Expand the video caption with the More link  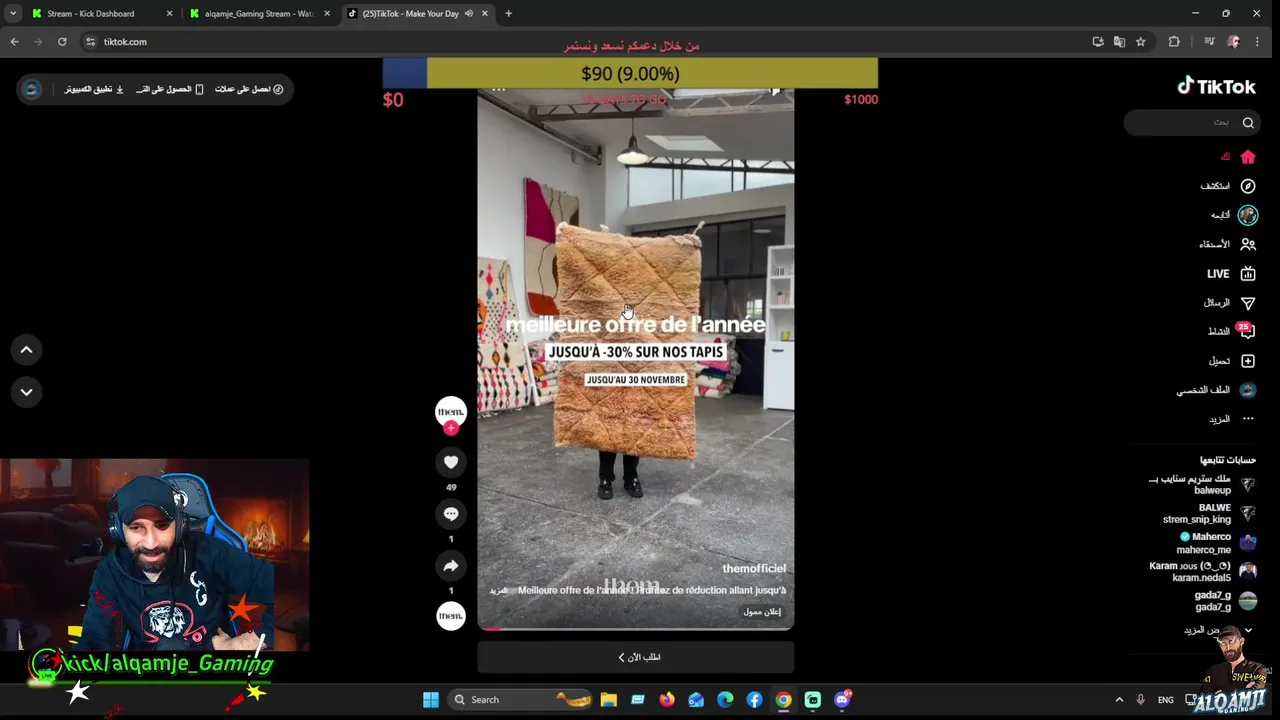click(x=498, y=591)
